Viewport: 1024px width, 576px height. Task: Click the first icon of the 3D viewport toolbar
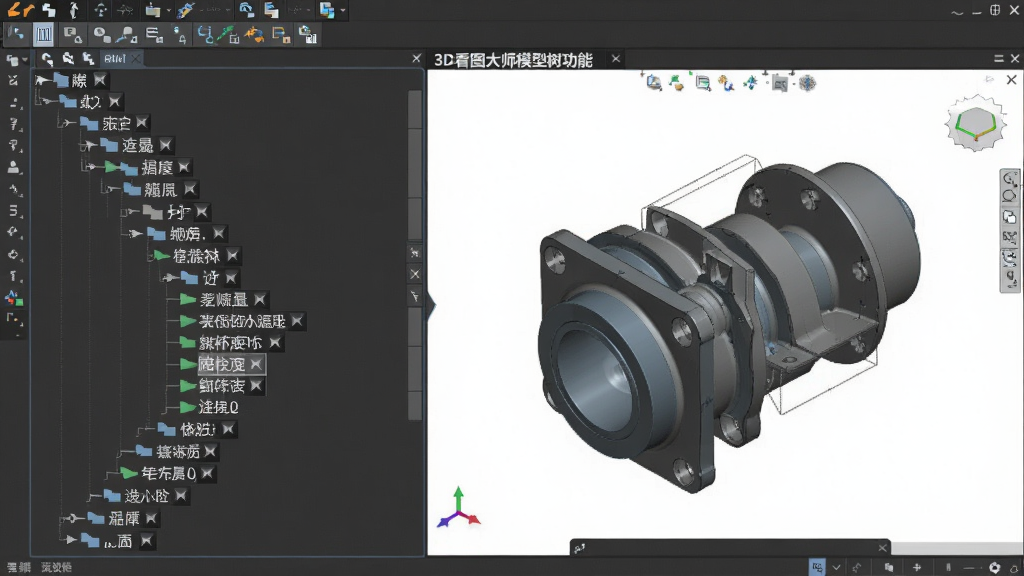[654, 83]
